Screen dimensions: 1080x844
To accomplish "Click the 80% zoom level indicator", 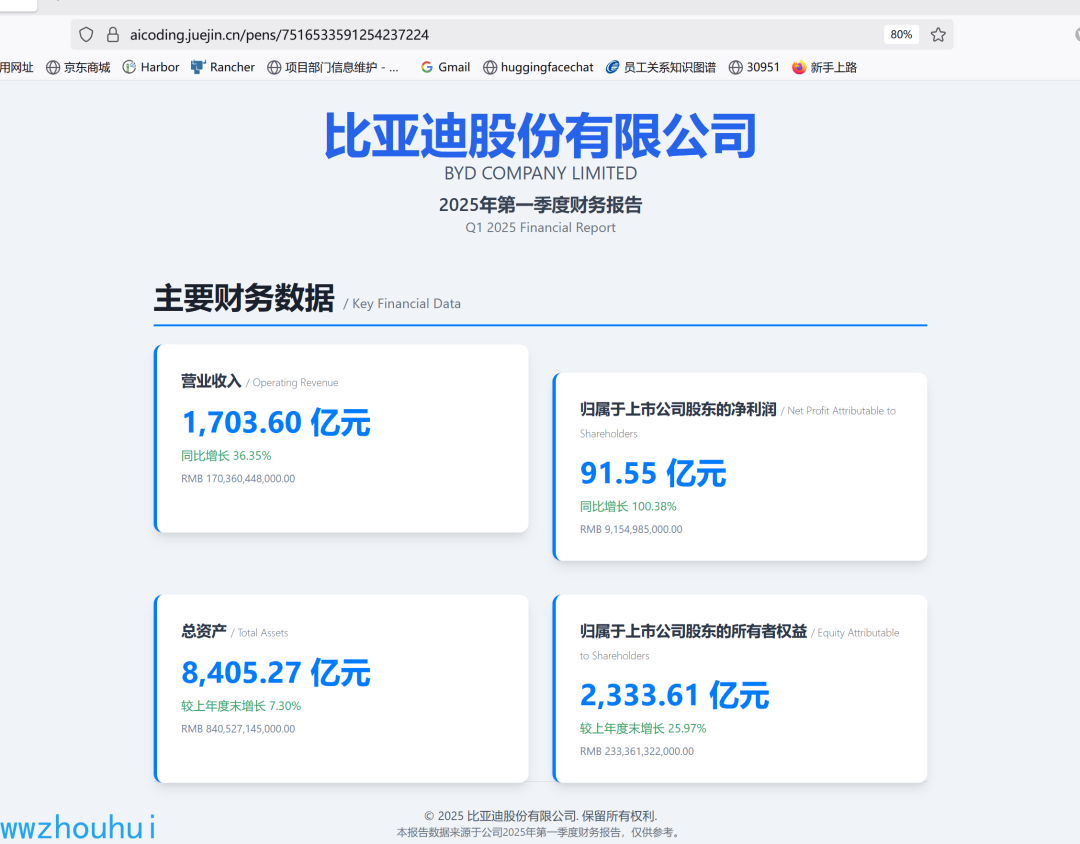I will 901,34.
